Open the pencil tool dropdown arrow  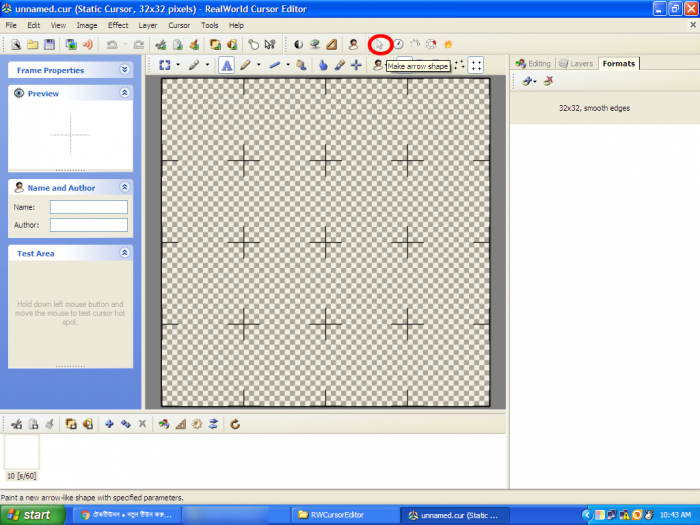coord(258,65)
